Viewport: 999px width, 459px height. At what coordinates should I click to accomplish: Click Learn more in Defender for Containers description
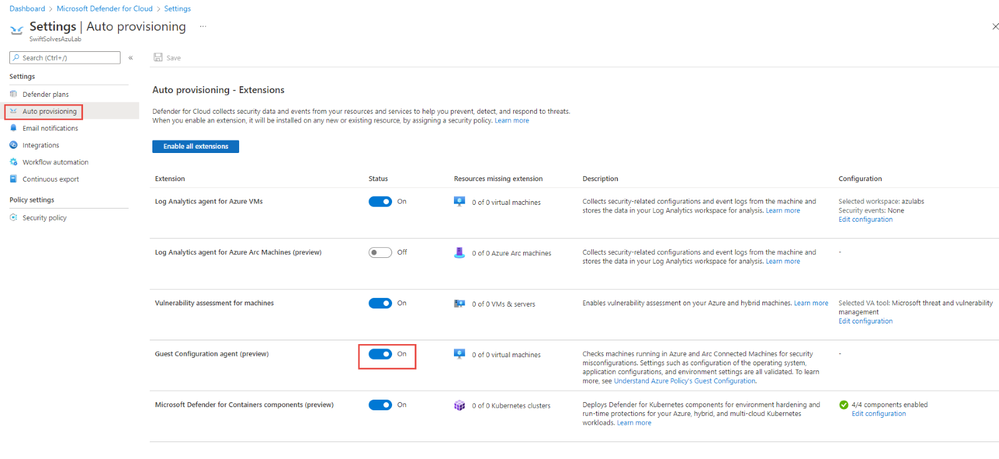click(634, 423)
